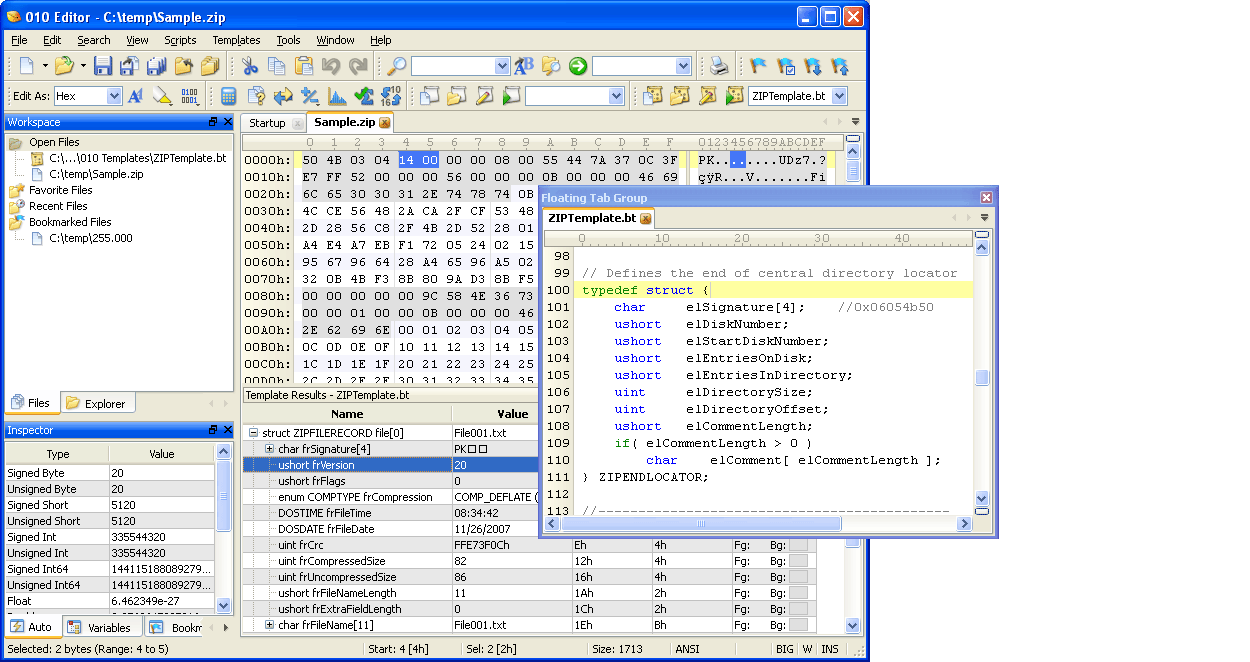The width and height of the screenshot is (1250, 662).
Task: Click the Name column header in Template Results
Action: pos(347,414)
